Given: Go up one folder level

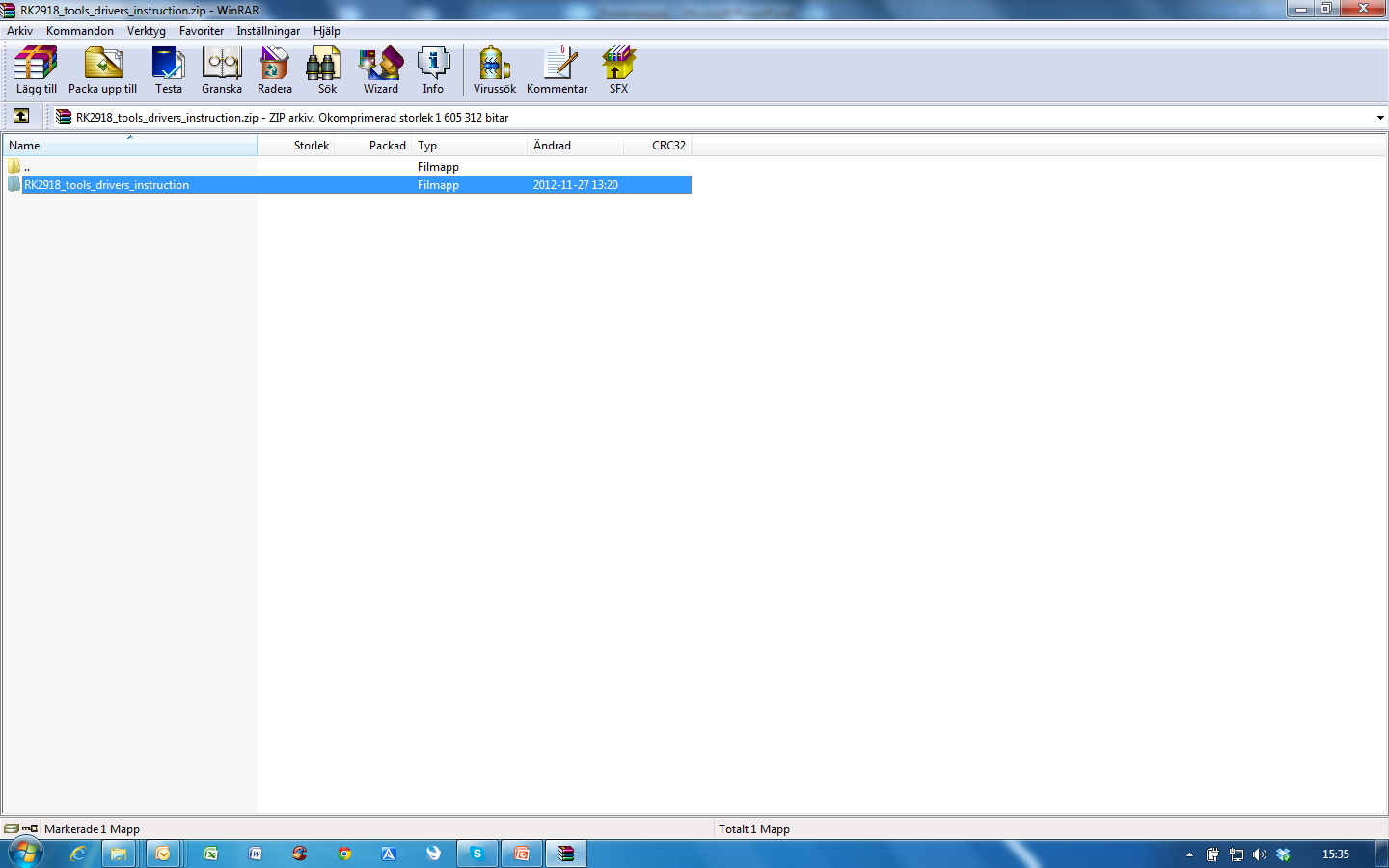Looking at the screenshot, I should (x=21, y=117).
